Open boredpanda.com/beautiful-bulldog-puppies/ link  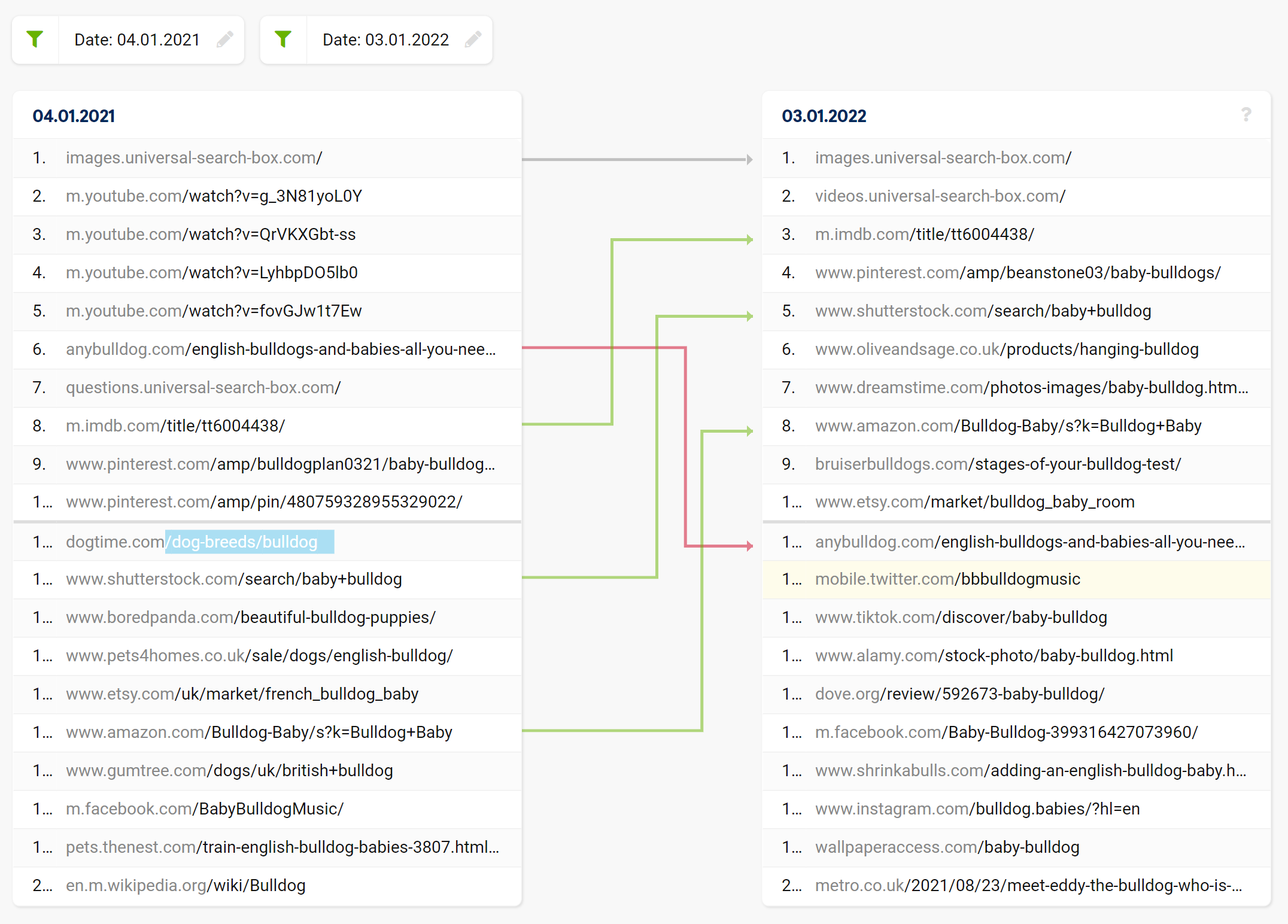tap(251, 618)
